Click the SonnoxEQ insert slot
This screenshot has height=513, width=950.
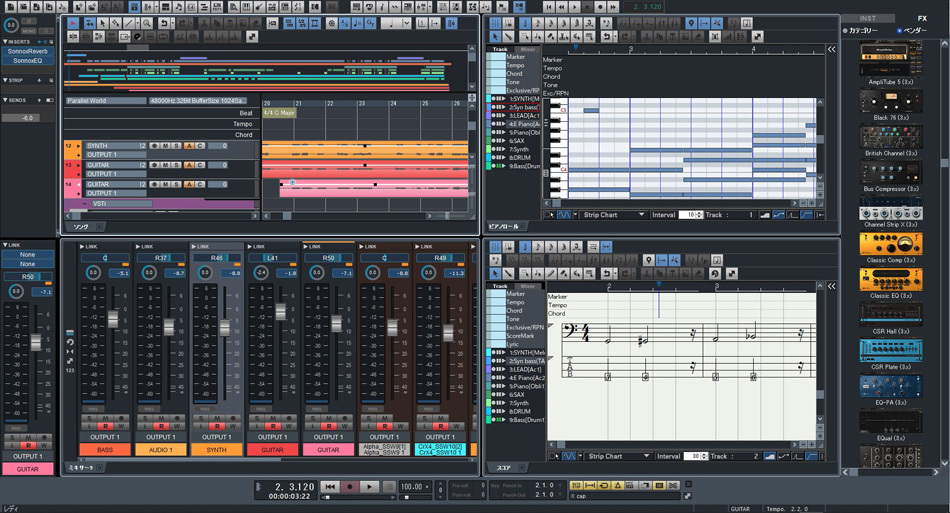25,61
